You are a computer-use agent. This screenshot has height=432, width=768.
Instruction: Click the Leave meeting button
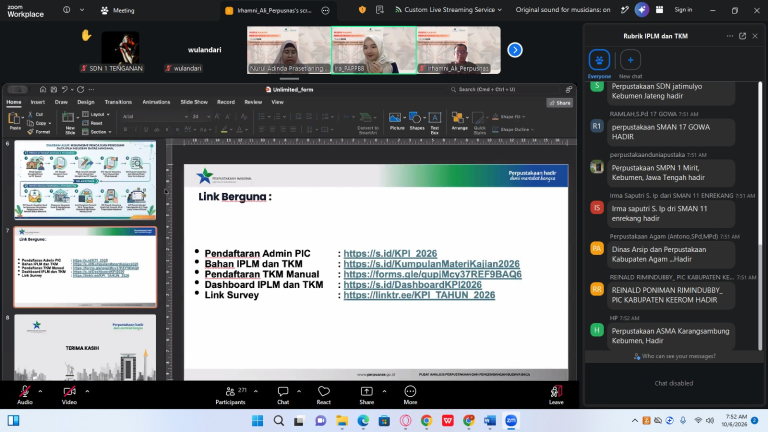[556, 395]
